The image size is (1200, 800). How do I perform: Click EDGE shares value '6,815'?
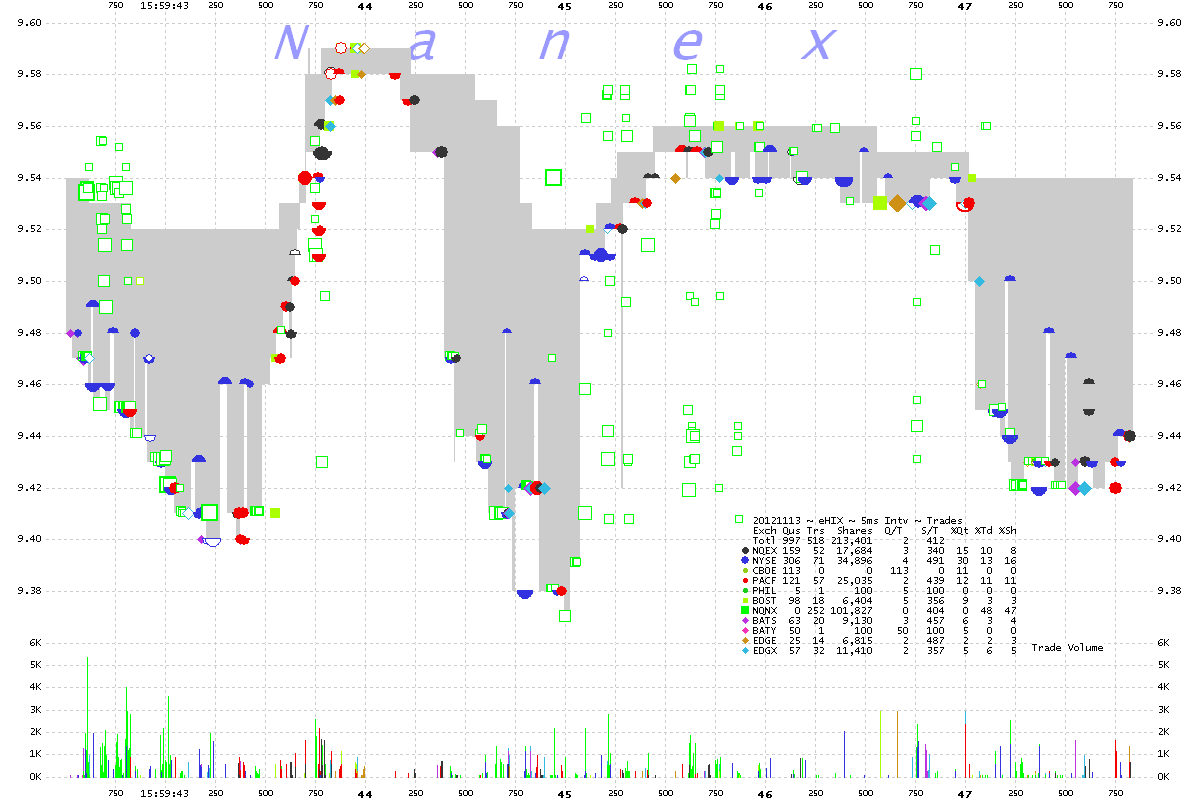point(857,641)
